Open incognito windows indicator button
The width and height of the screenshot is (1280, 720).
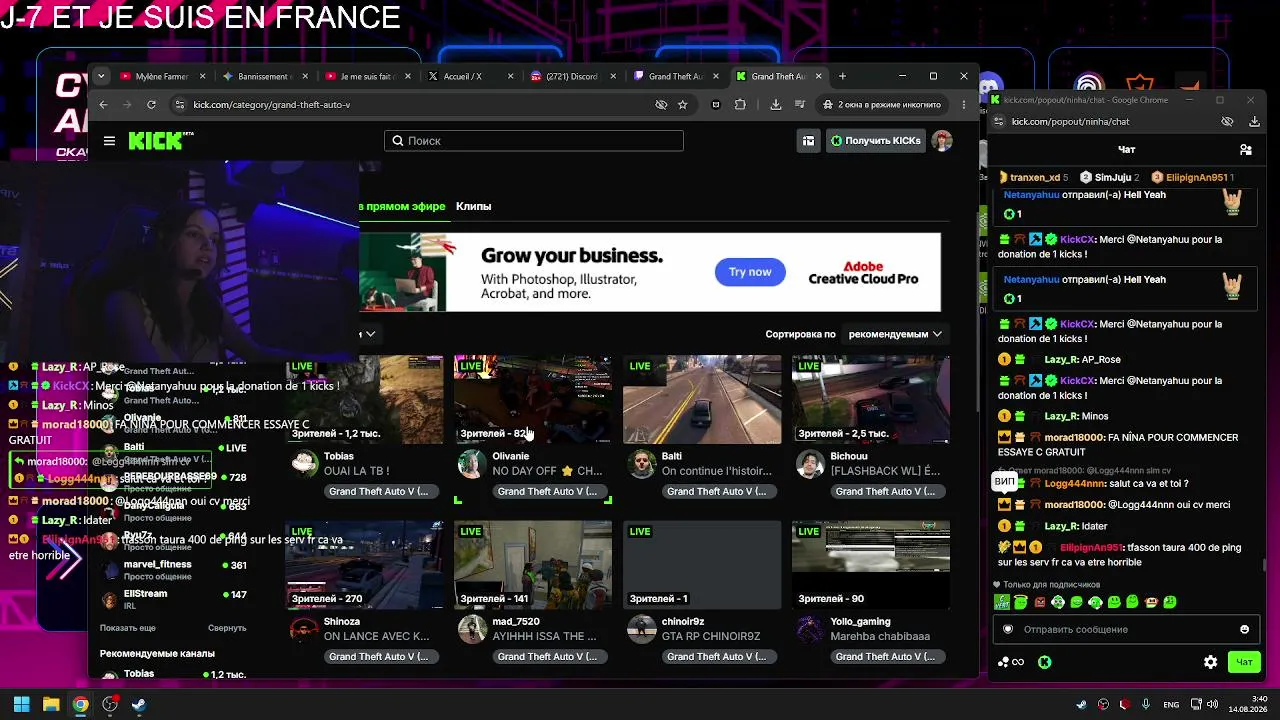pyautogui.click(x=883, y=104)
